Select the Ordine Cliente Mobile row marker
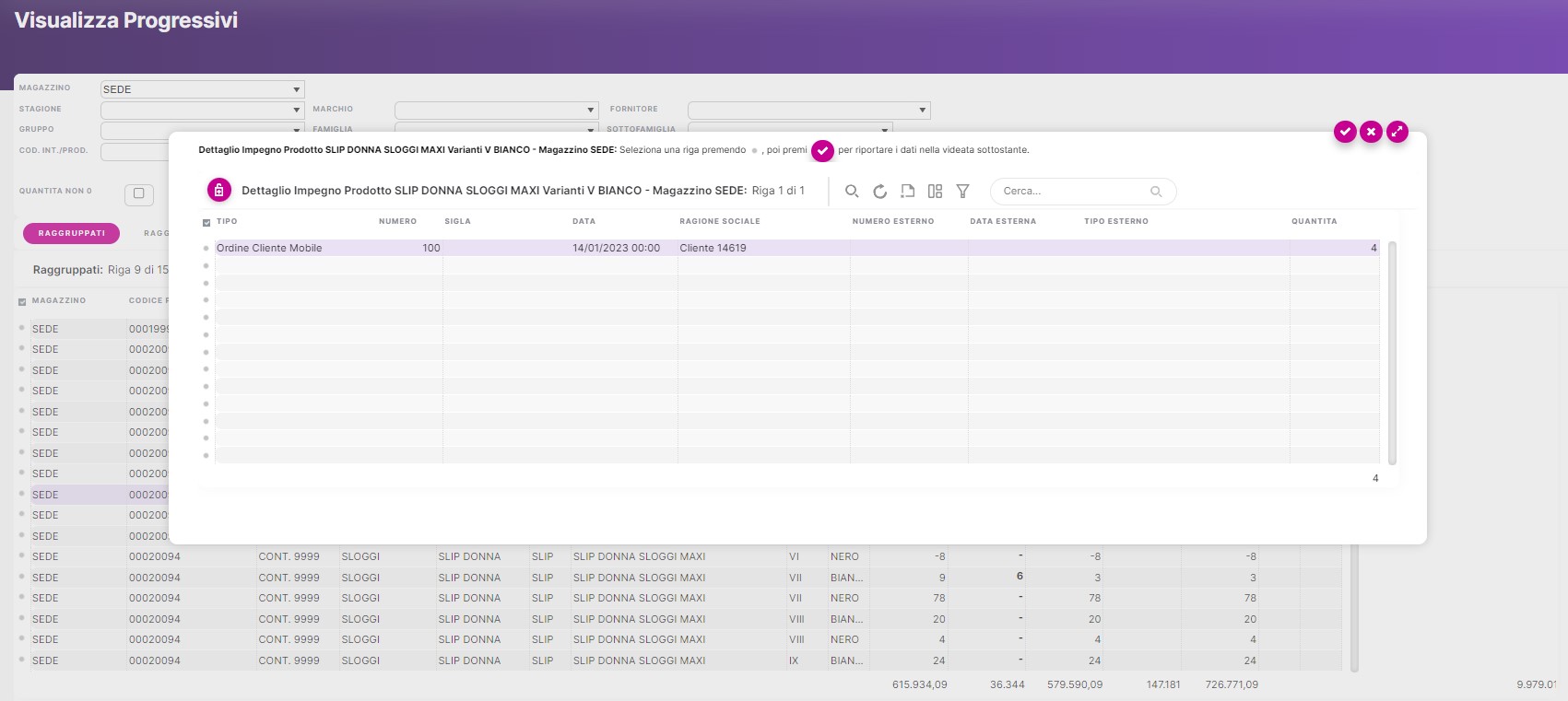 [206, 249]
